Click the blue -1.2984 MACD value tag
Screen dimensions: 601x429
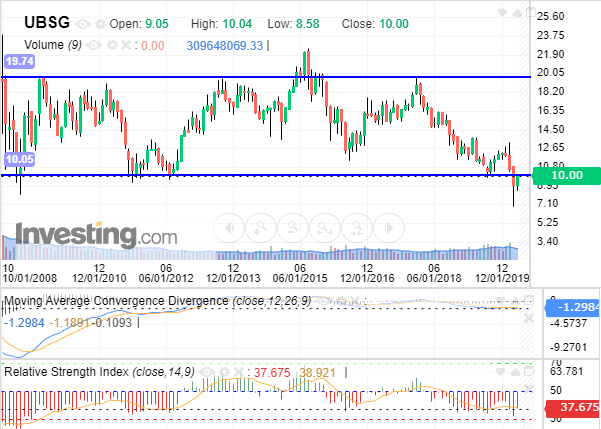(x=573, y=307)
